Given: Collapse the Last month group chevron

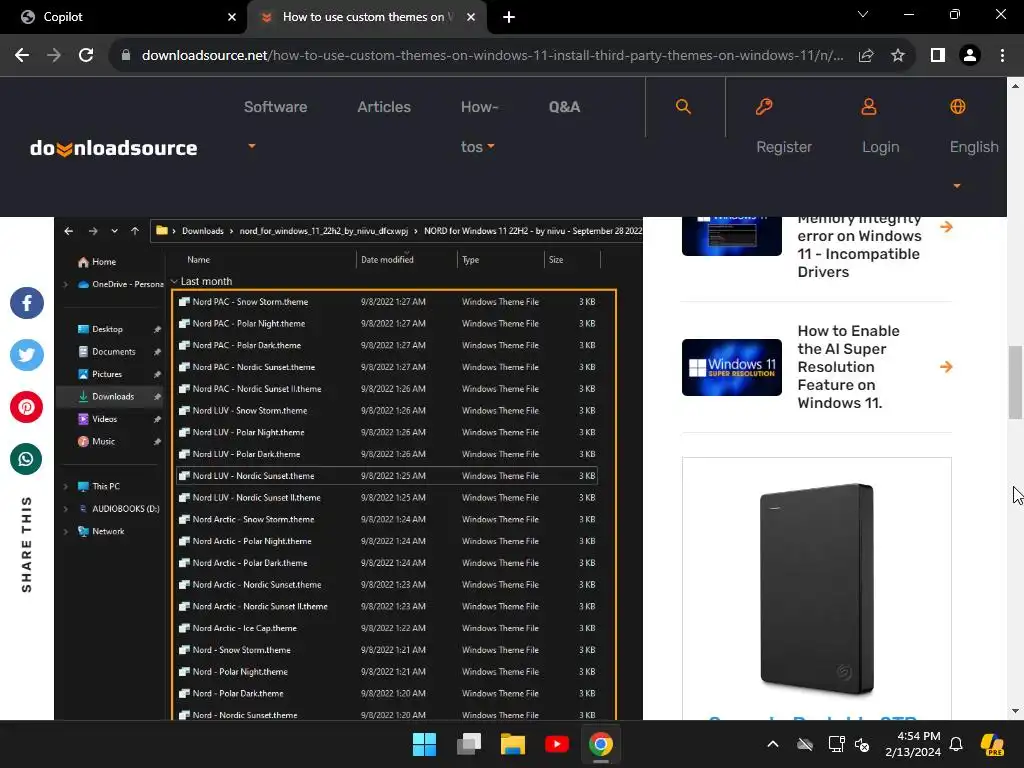Looking at the screenshot, I should tap(174, 281).
